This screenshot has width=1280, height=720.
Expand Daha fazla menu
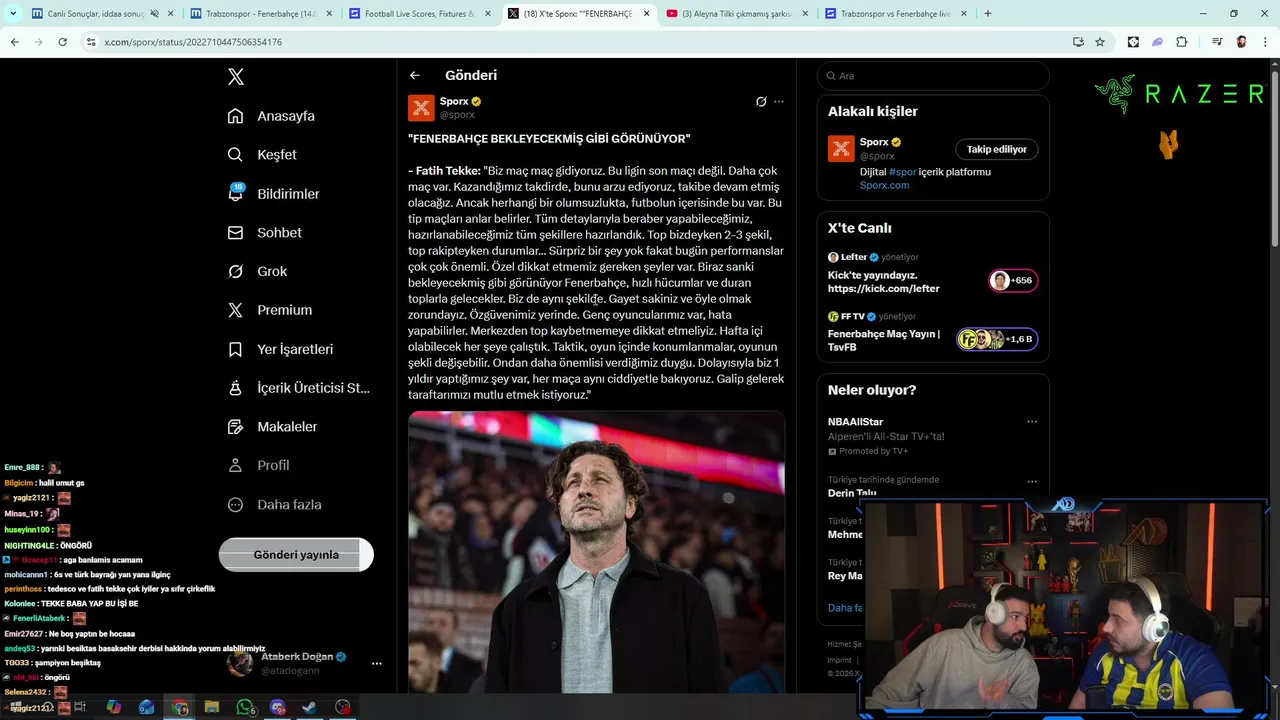(x=274, y=505)
